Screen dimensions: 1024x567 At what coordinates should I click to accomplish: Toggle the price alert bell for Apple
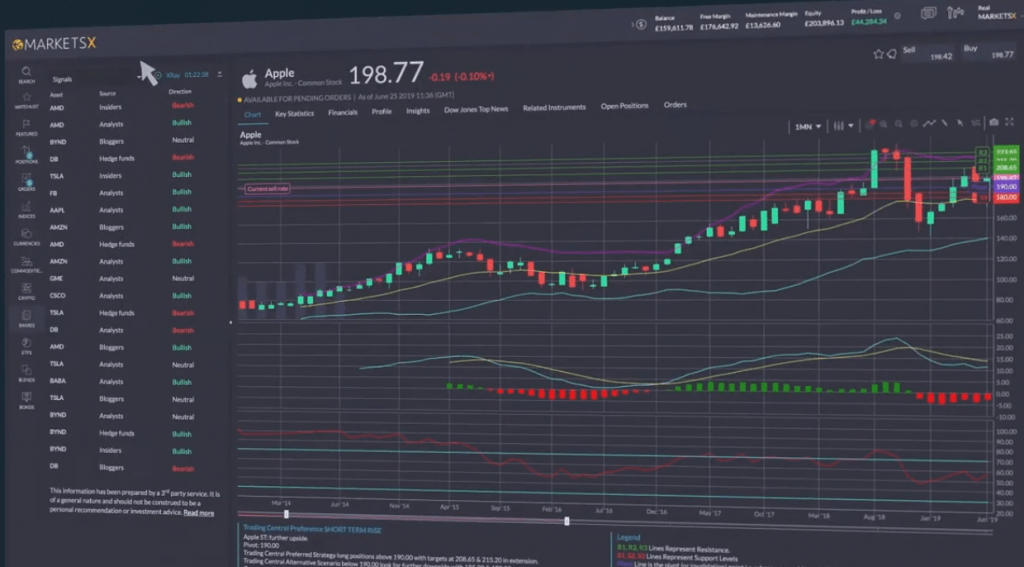tap(891, 54)
